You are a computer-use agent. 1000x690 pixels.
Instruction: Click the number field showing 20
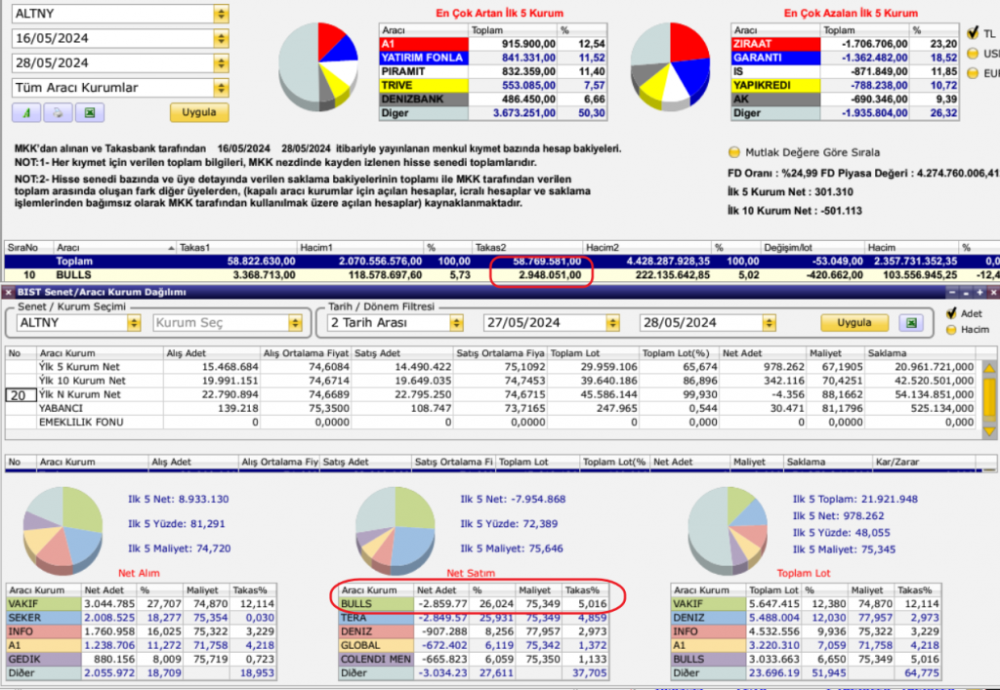20,395
